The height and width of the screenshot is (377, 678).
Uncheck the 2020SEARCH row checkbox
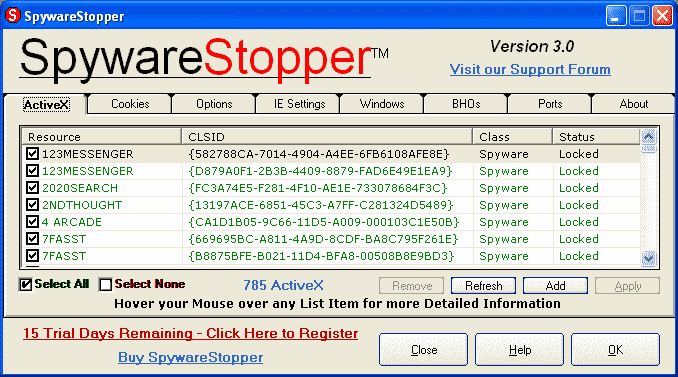[x=32, y=188]
